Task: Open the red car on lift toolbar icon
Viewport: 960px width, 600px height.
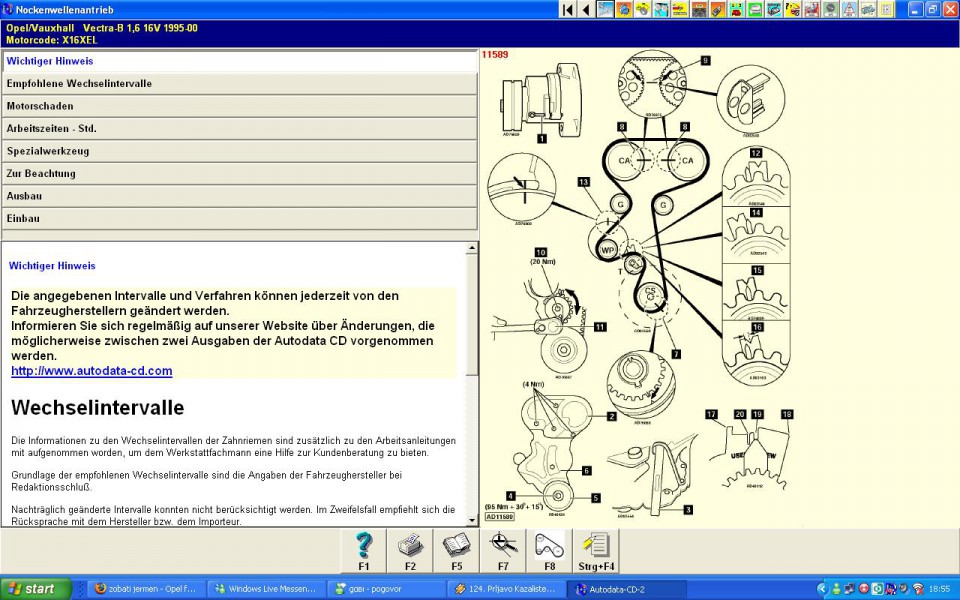Action: pos(811,10)
